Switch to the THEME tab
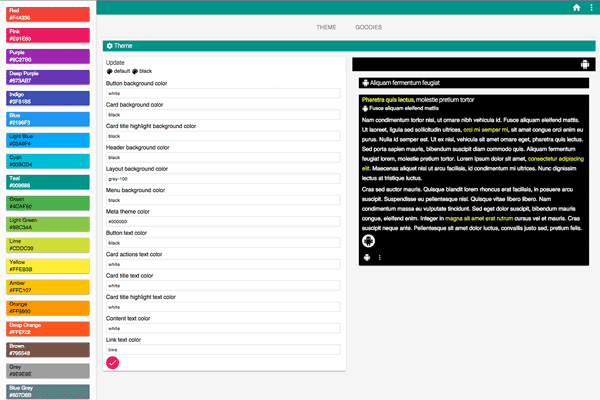The height and width of the screenshot is (400, 600). click(326, 27)
